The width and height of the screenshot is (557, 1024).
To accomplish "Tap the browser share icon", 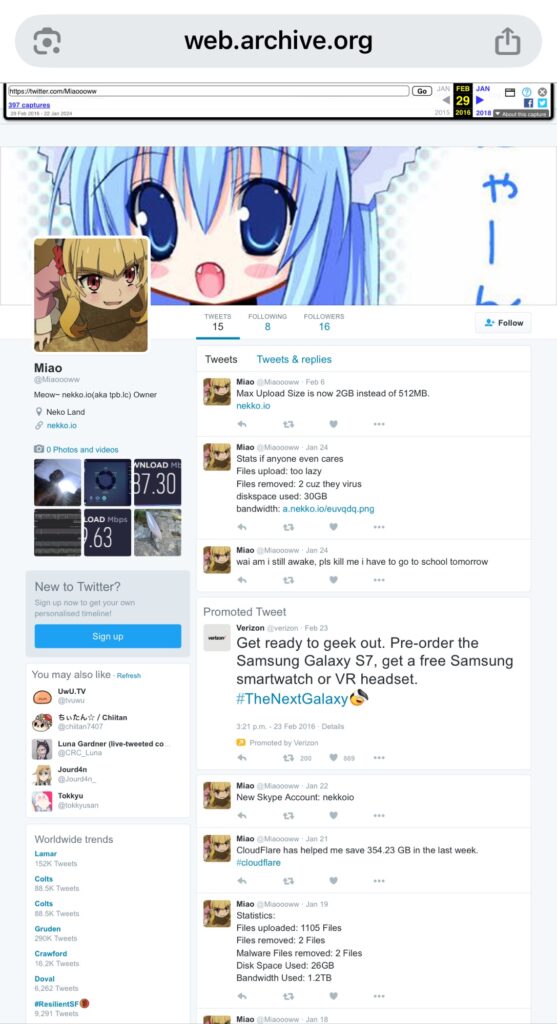I will tap(507, 41).
